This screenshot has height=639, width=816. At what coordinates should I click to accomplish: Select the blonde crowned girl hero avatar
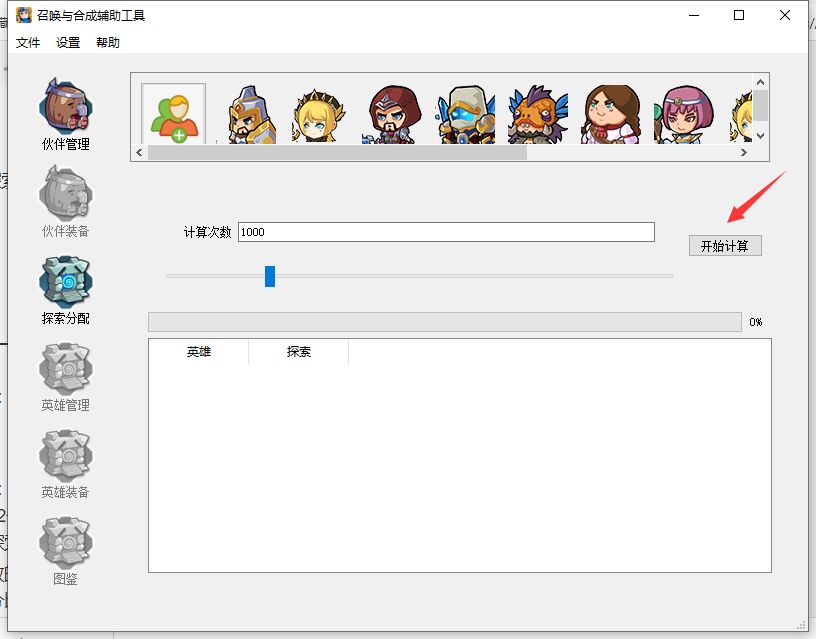(x=318, y=116)
